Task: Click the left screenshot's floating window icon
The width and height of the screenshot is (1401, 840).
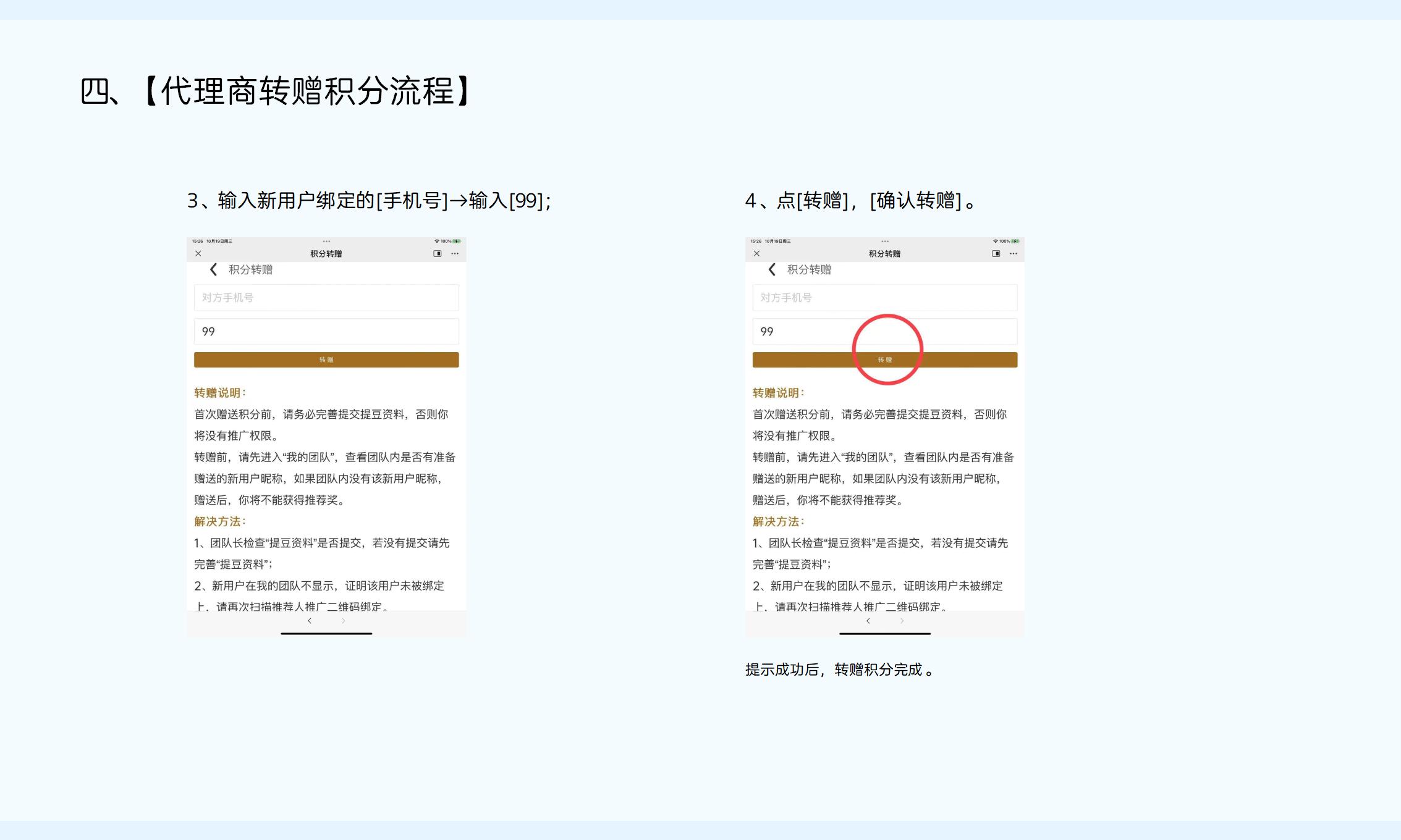Action: 438,254
